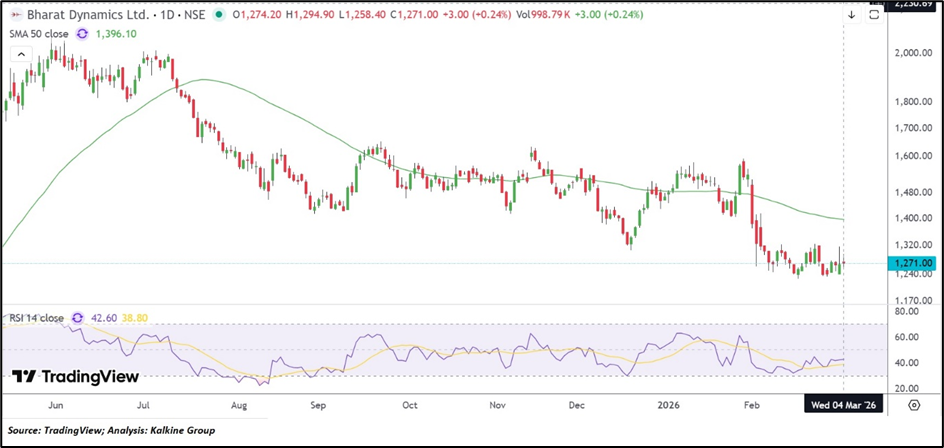Screen dimensions: 944x448
Task: Click the Bharat Dynamics flag logo icon
Action: point(13,15)
